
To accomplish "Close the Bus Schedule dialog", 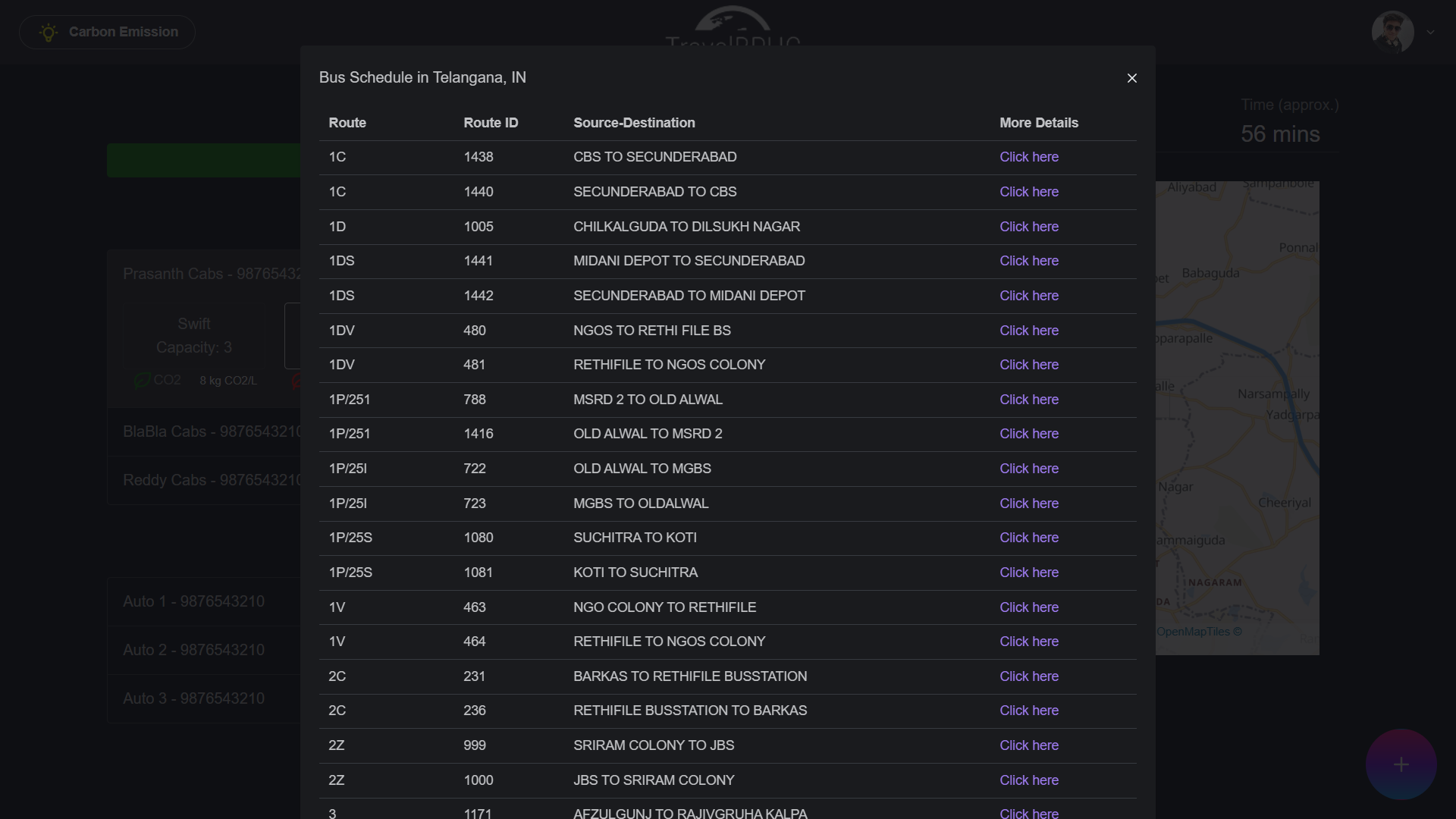I will coord(1131,78).
